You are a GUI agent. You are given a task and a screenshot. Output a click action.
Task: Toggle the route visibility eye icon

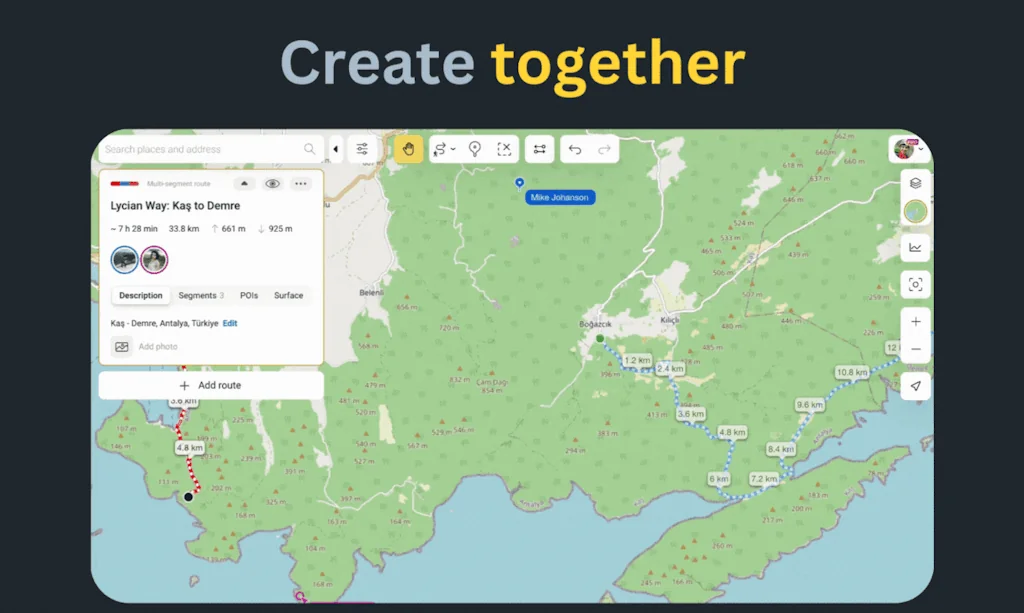click(272, 184)
